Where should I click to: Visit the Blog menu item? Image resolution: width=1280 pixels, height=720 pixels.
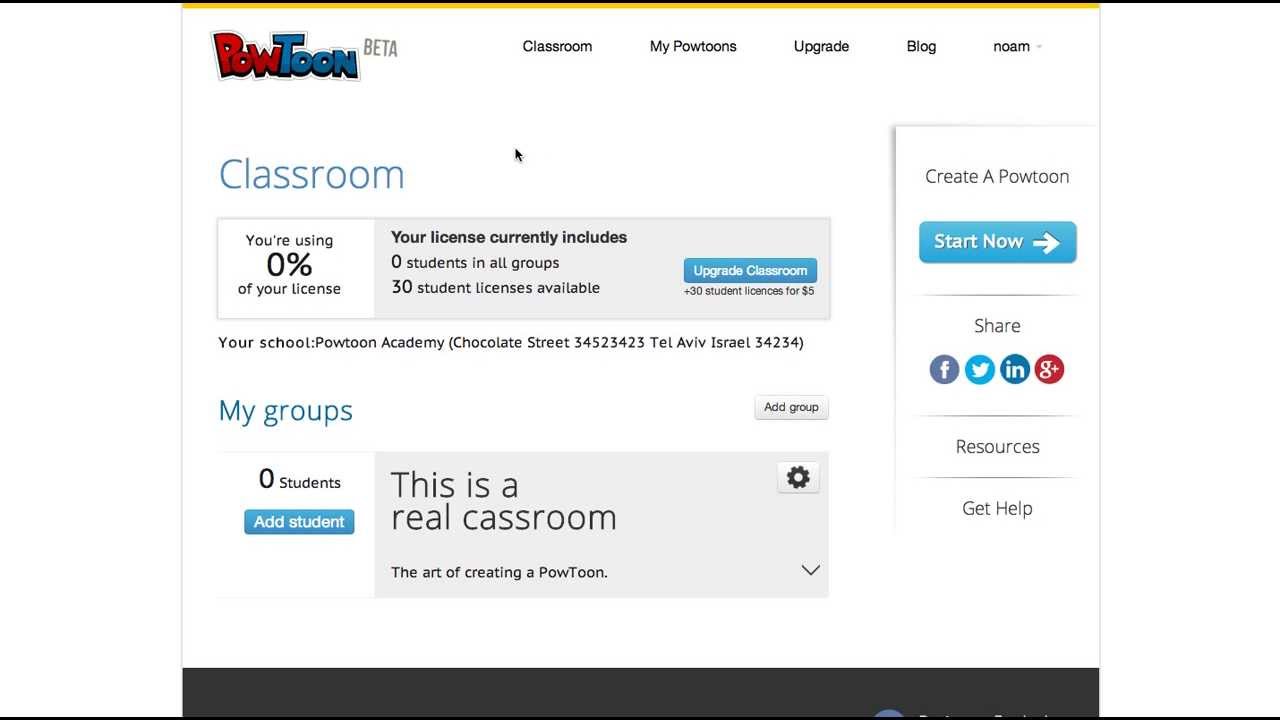tap(921, 47)
